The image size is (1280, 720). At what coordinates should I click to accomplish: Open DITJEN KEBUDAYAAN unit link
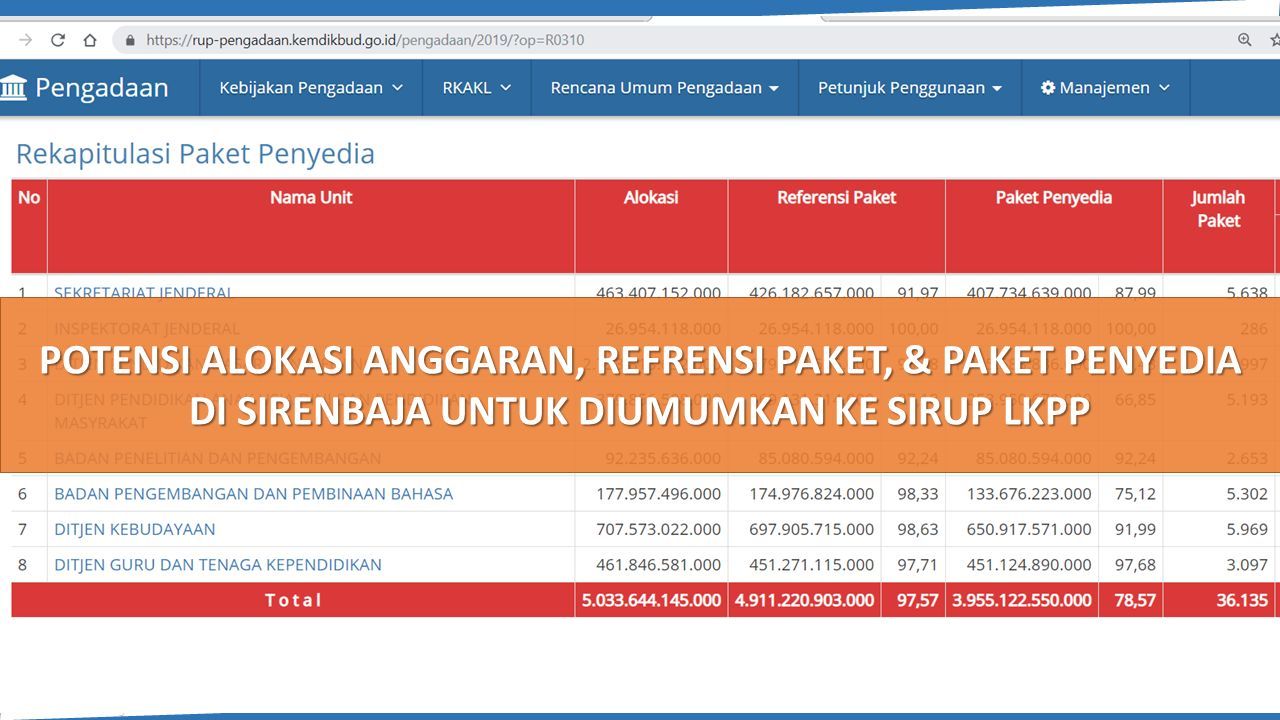(135, 529)
